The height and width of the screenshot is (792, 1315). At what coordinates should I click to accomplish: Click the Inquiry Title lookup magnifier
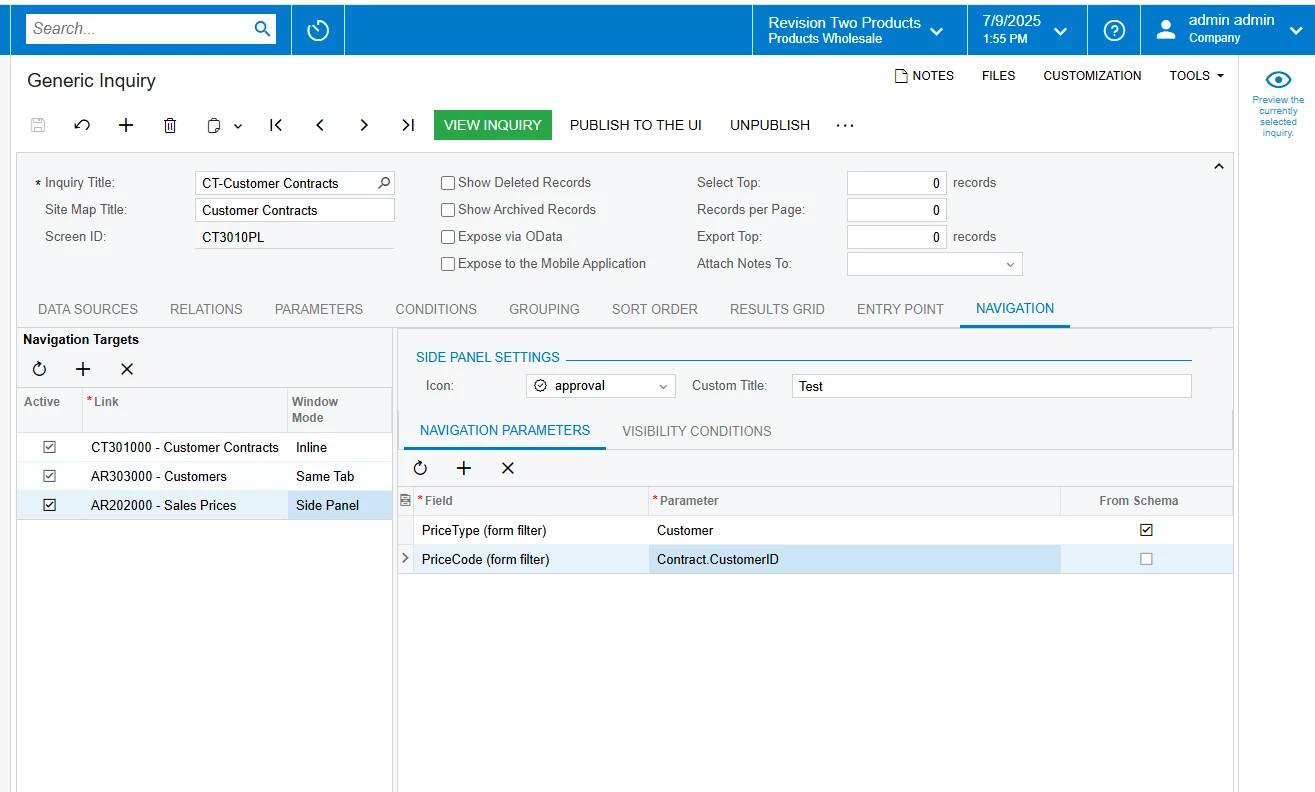[384, 183]
